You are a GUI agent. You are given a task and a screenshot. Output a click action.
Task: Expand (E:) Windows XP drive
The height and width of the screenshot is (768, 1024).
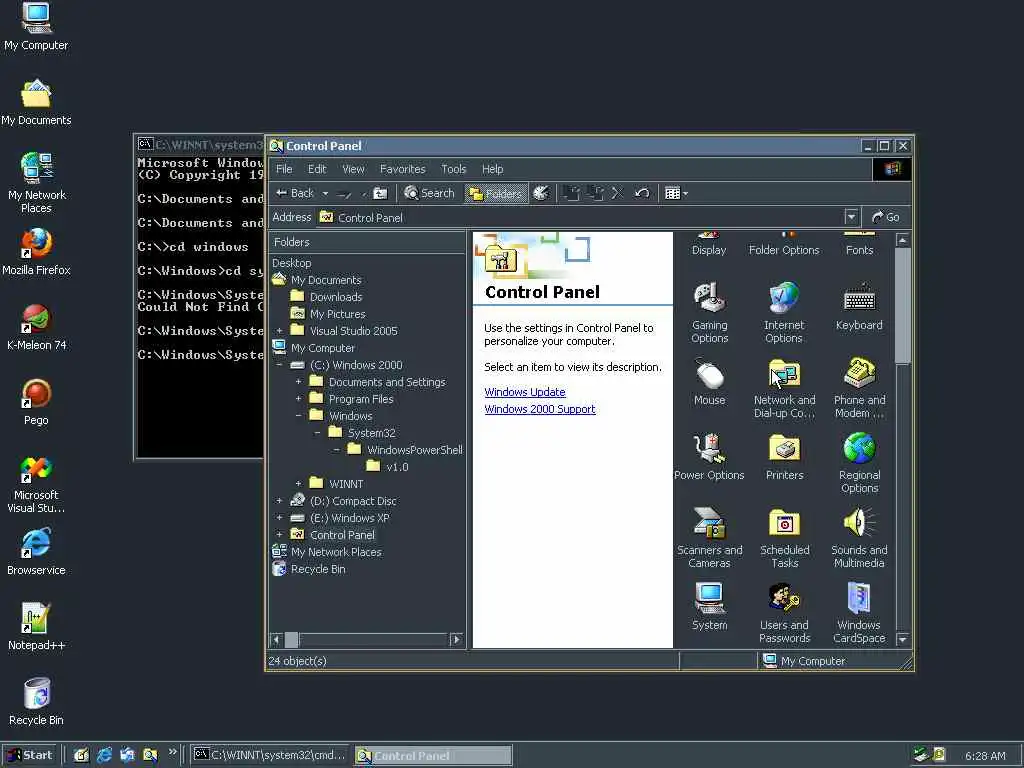click(280, 518)
